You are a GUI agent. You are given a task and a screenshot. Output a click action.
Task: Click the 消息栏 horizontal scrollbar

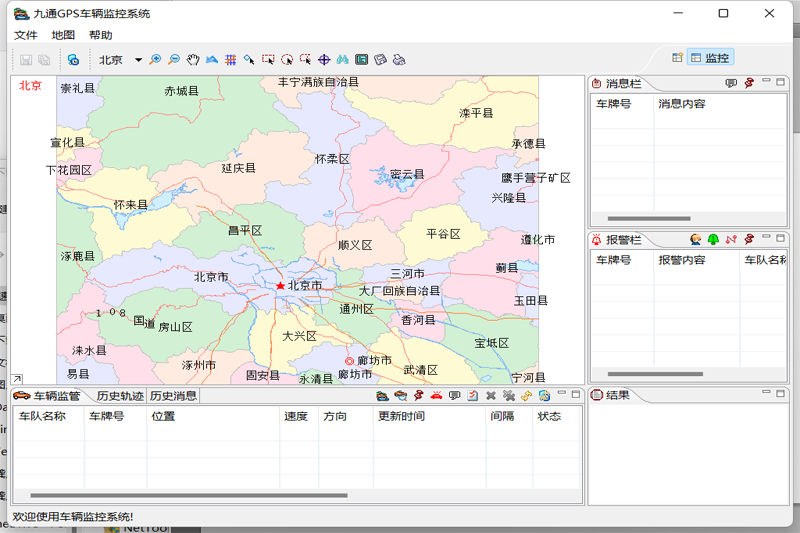coord(649,219)
